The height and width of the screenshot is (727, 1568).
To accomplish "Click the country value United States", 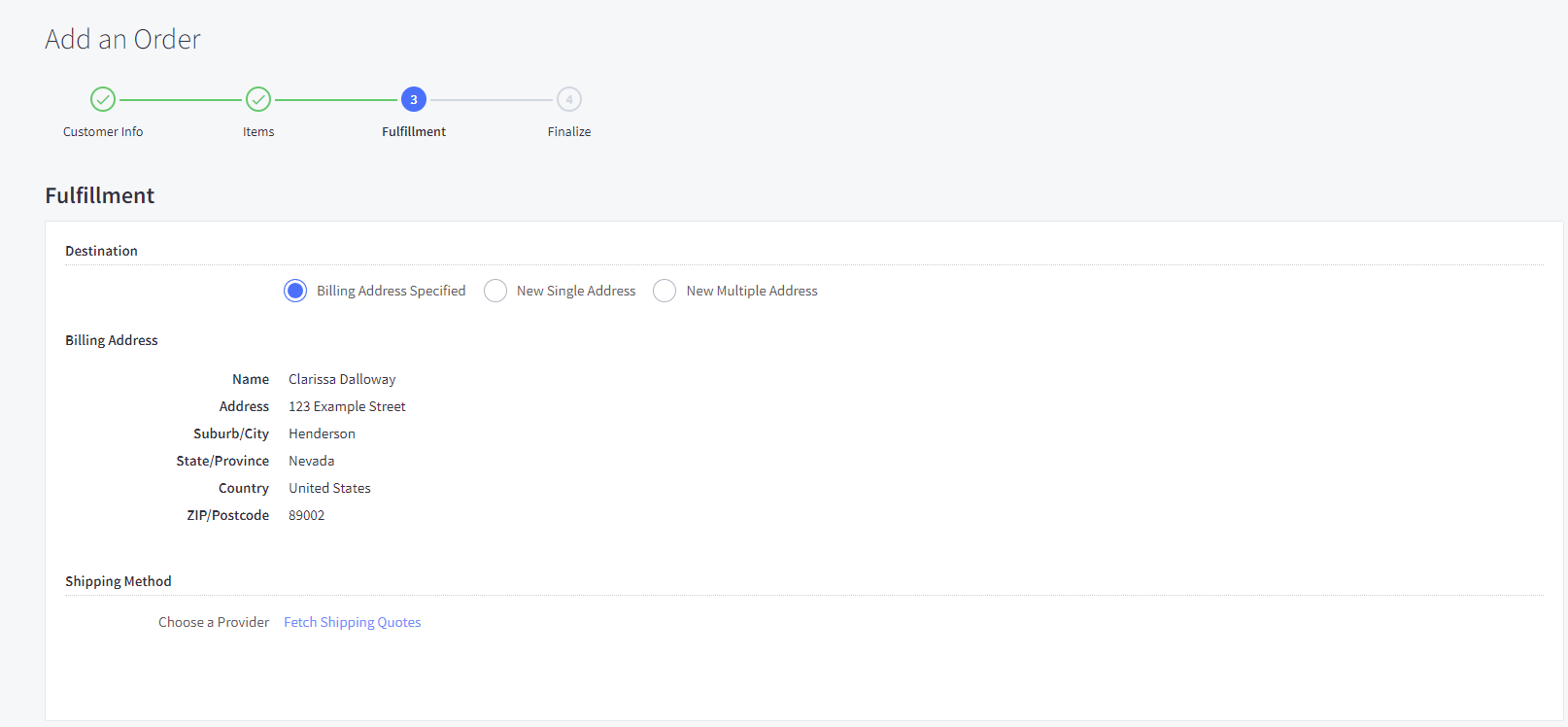I will tap(329, 488).
